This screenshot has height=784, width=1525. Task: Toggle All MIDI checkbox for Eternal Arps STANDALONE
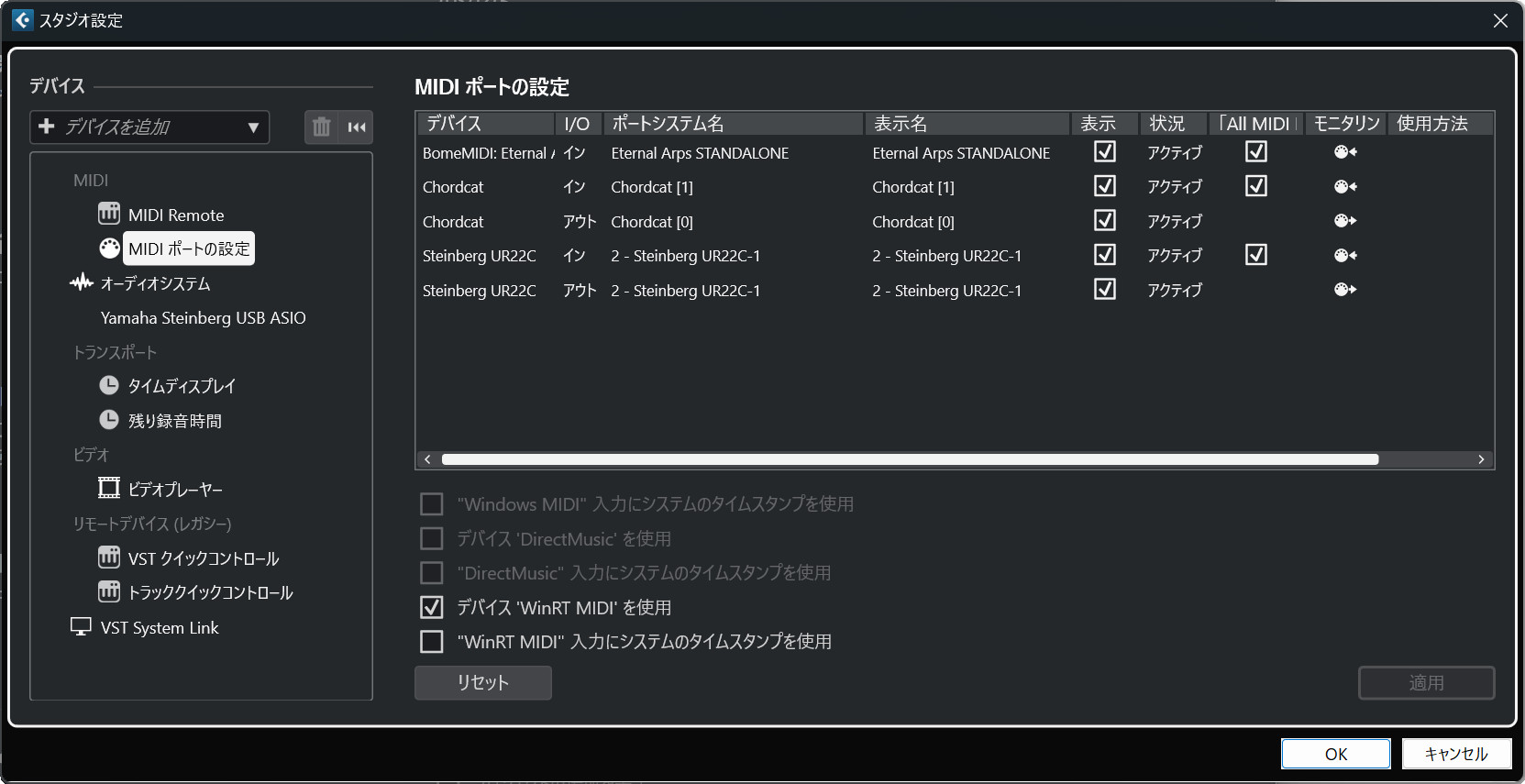click(1256, 151)
